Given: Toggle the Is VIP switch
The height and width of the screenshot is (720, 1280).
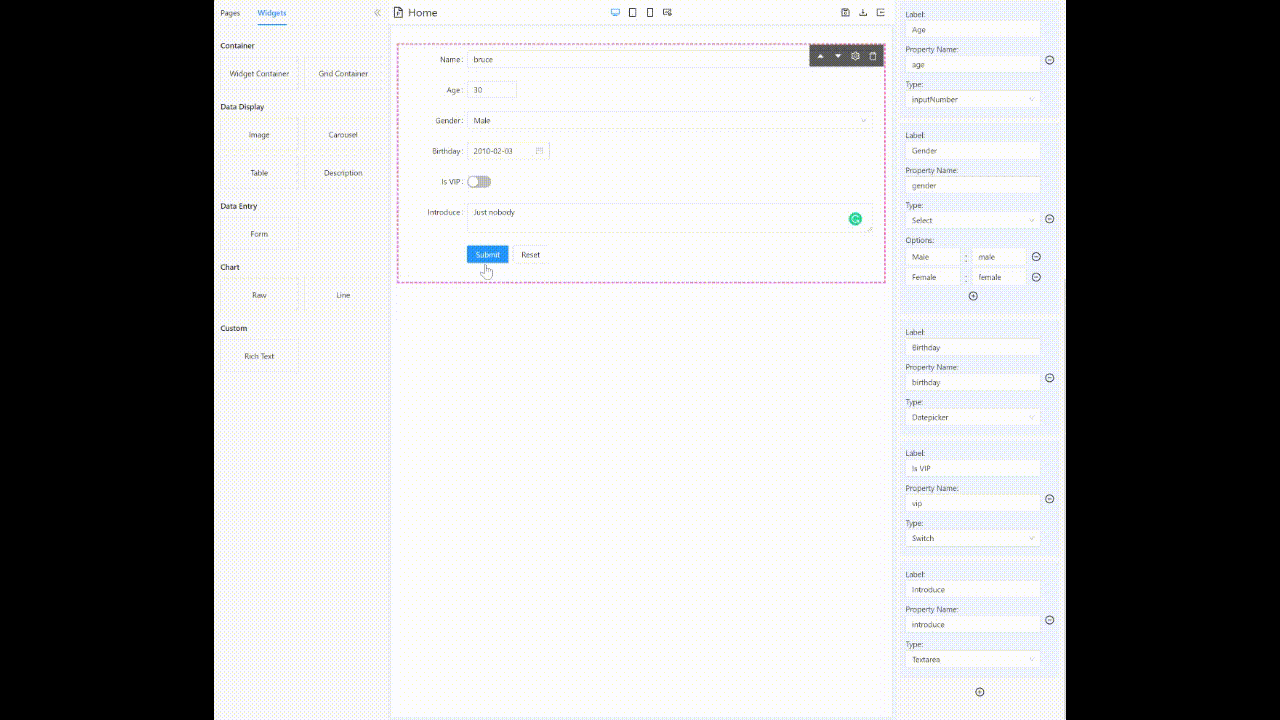Looking at the screenshot, I should point(479,182).
